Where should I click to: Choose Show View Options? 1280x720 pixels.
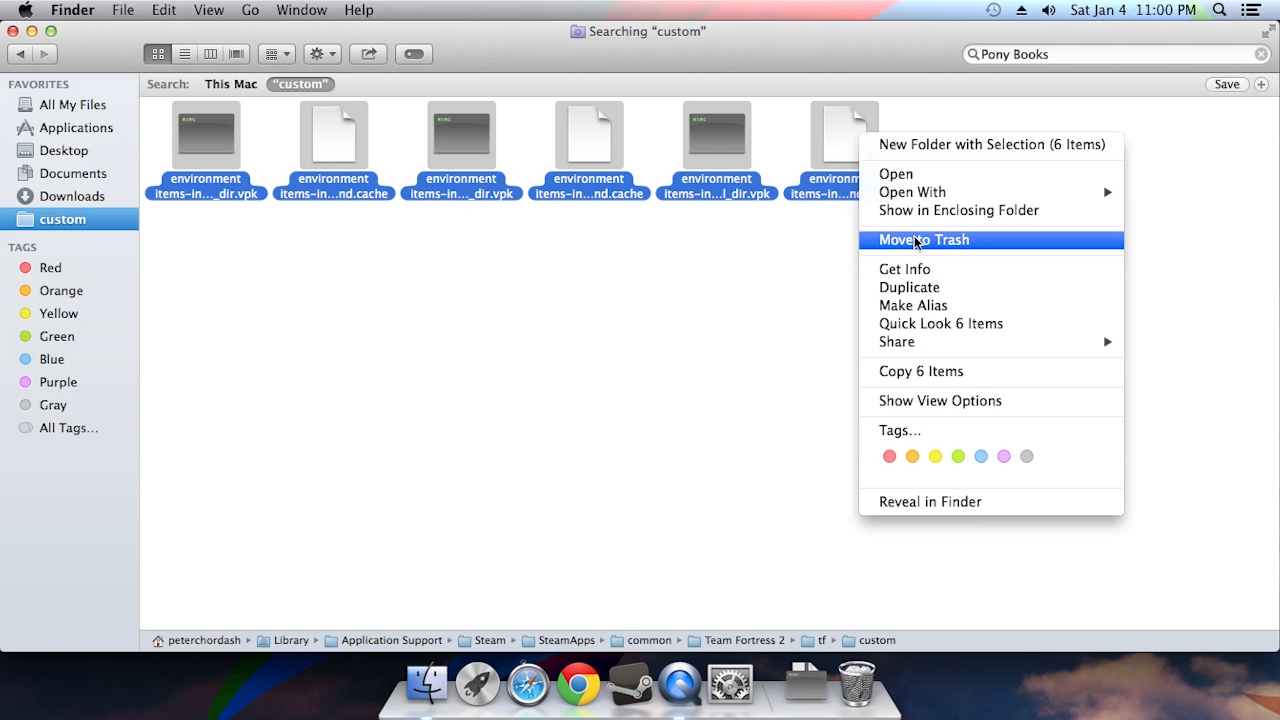click(991, 401)
